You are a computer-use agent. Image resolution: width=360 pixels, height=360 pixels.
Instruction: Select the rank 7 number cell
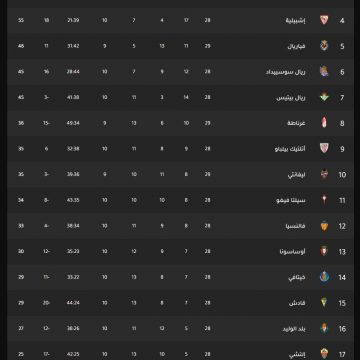click(x=342, y=98)
